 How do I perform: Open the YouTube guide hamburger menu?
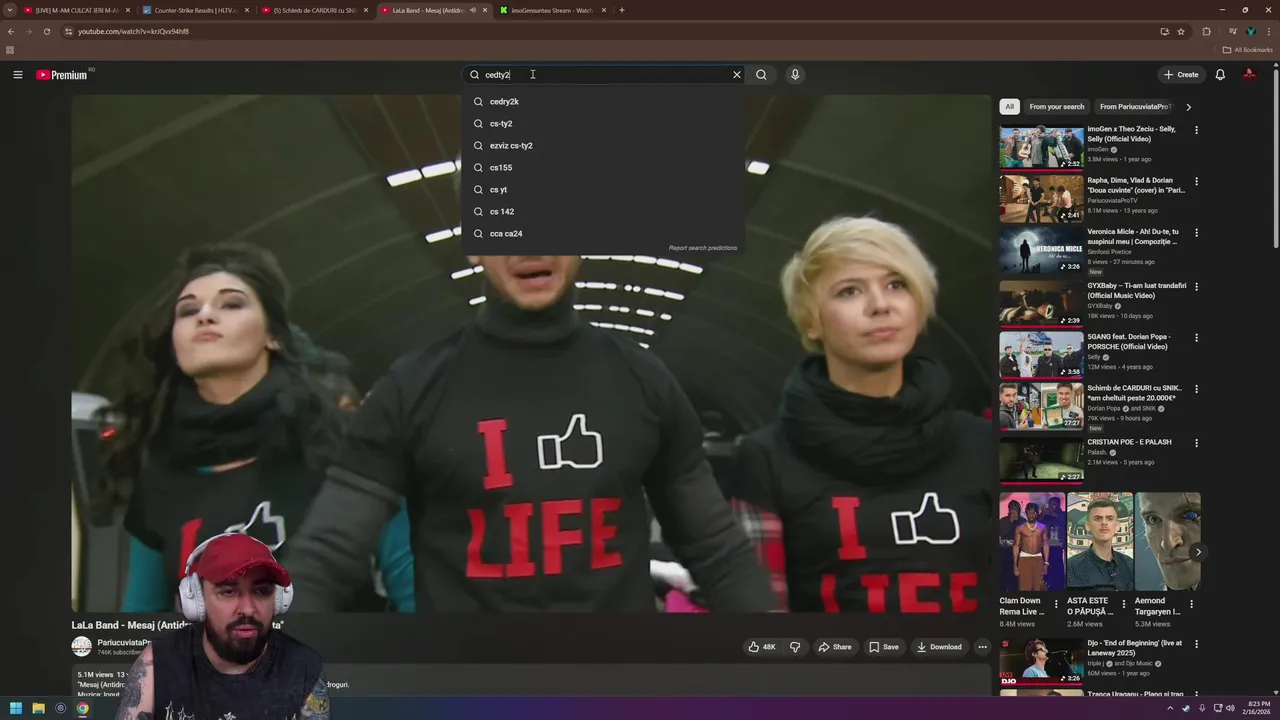pos(17,74)
